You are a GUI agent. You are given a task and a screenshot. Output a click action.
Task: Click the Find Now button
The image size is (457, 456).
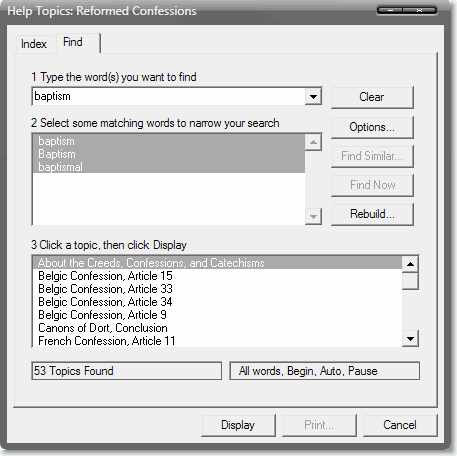(372, 185)
